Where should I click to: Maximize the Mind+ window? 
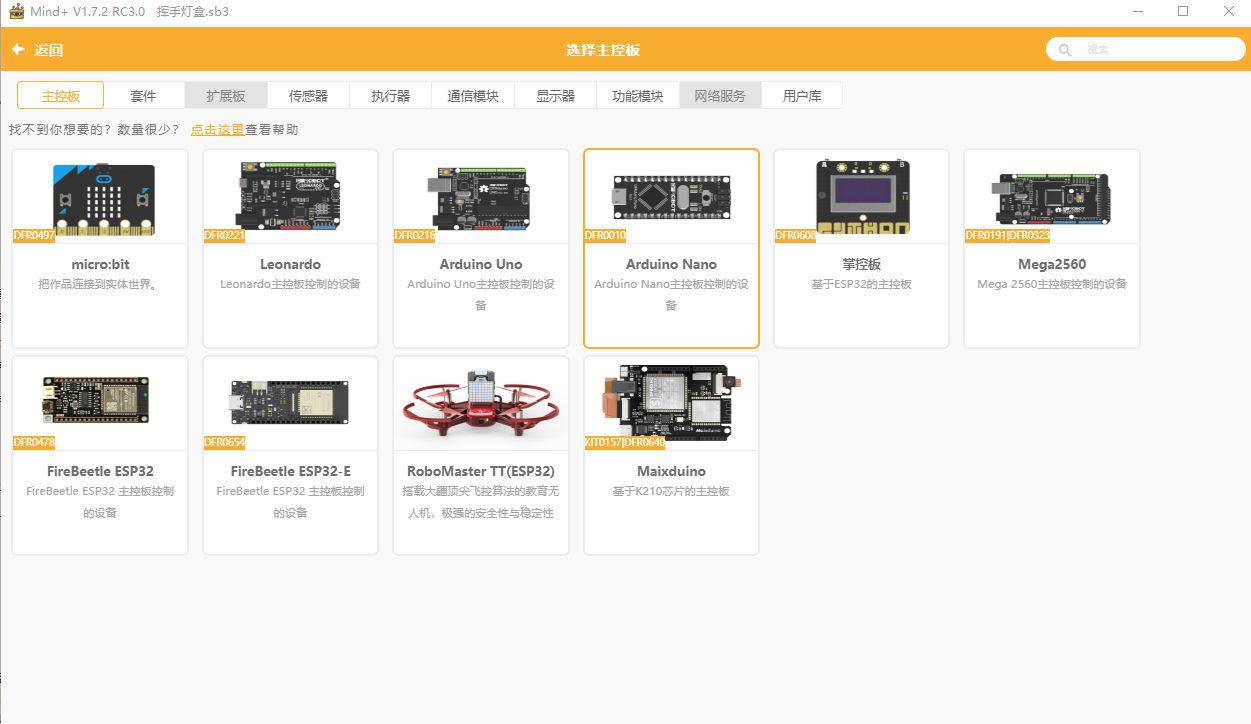pyautogui.click(x=1183, y=11)
